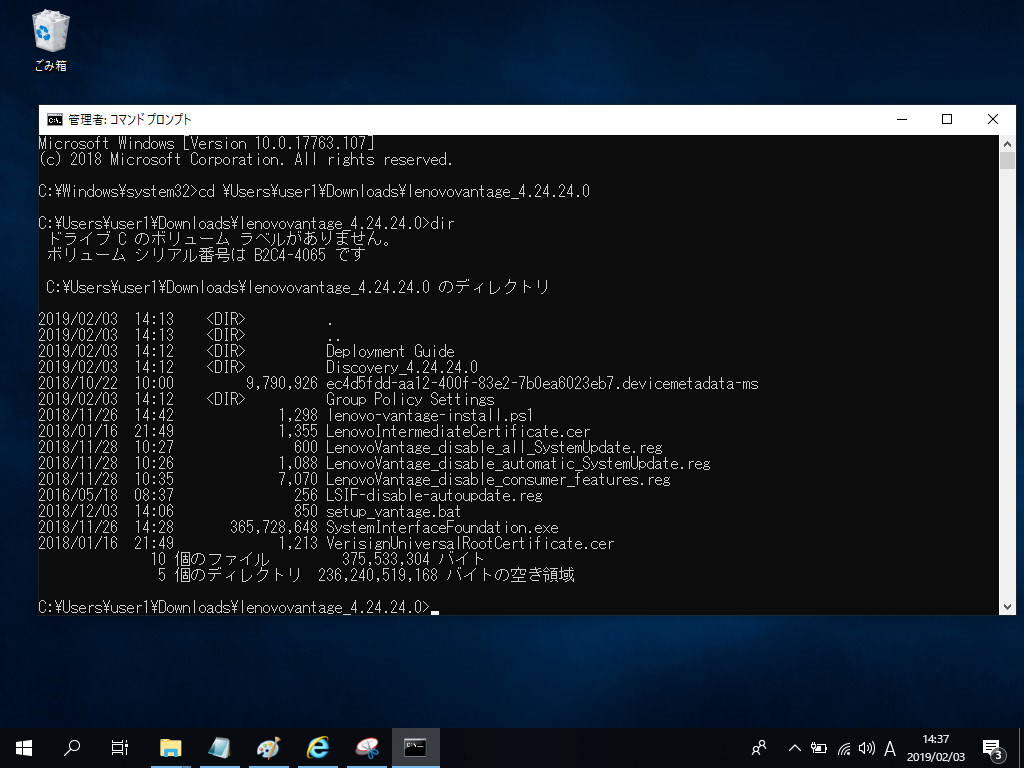Click 'SystemInterfaceFoundation.exe' file name
Image resolution: width=1024 pixels, height=768 pixels.
click(x=442, y=527)
